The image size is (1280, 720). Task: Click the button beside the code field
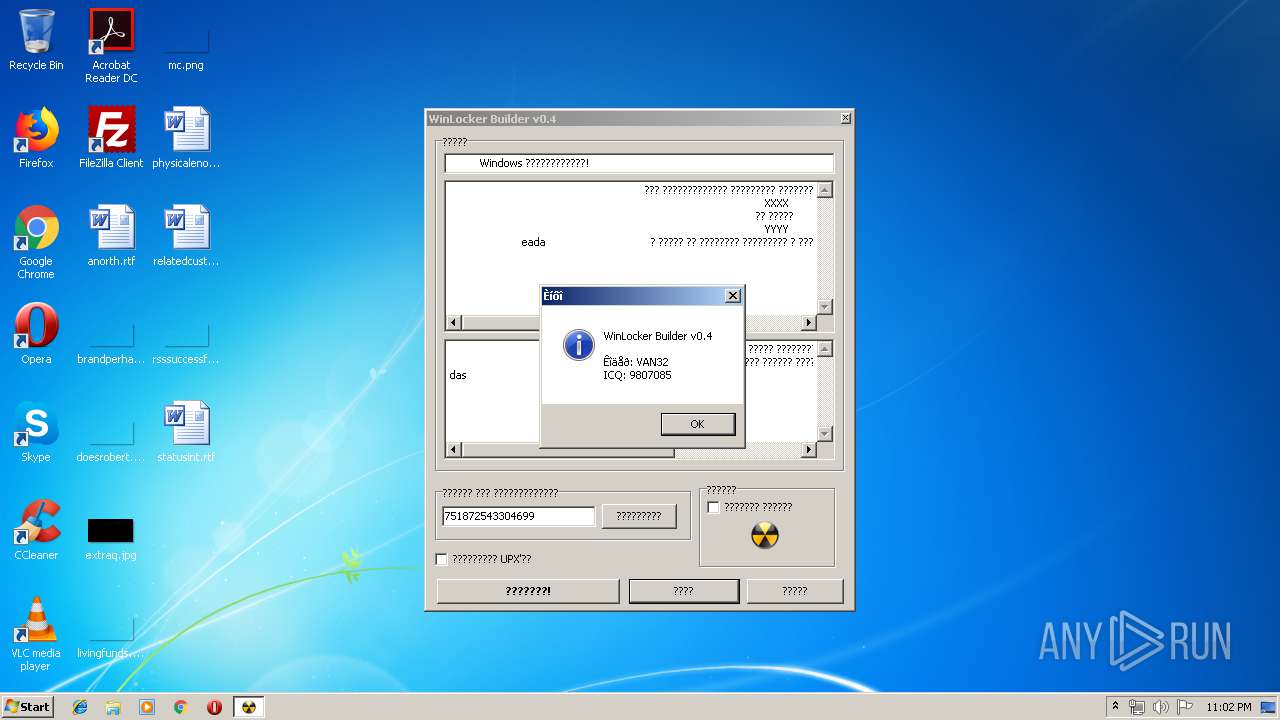click(x=639, y=516)
